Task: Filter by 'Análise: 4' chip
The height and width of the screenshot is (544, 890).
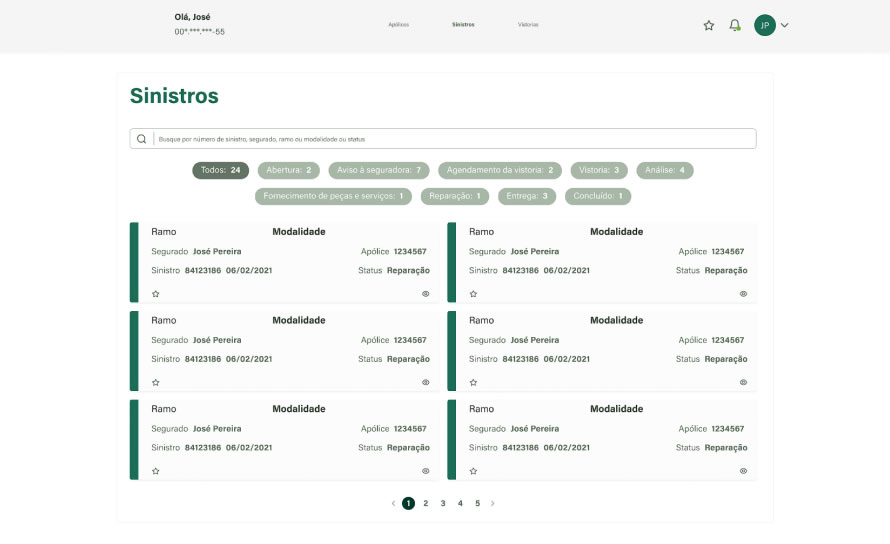Action: tap(665, 170)
